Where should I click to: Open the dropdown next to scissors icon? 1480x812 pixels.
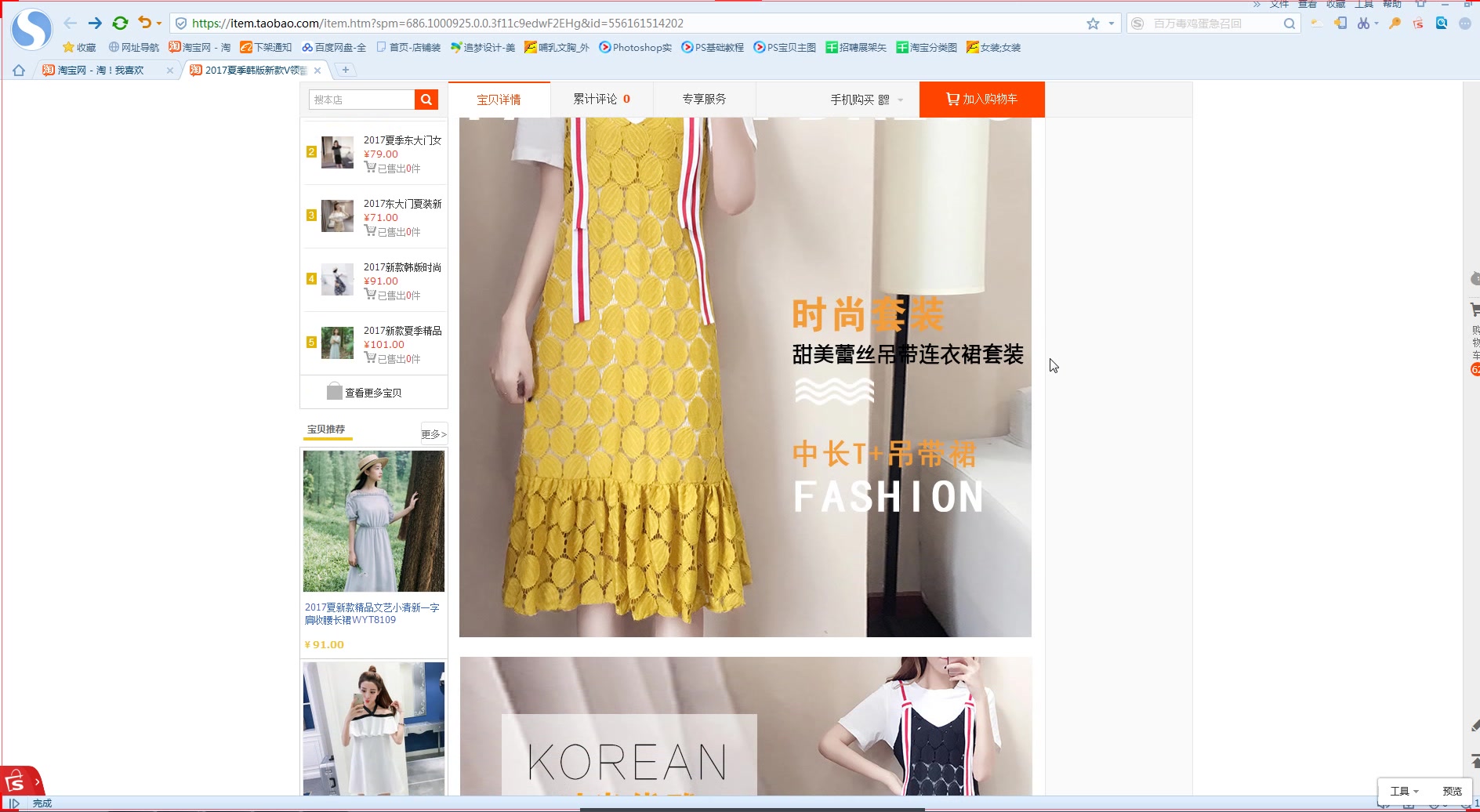click(1377, 24)
